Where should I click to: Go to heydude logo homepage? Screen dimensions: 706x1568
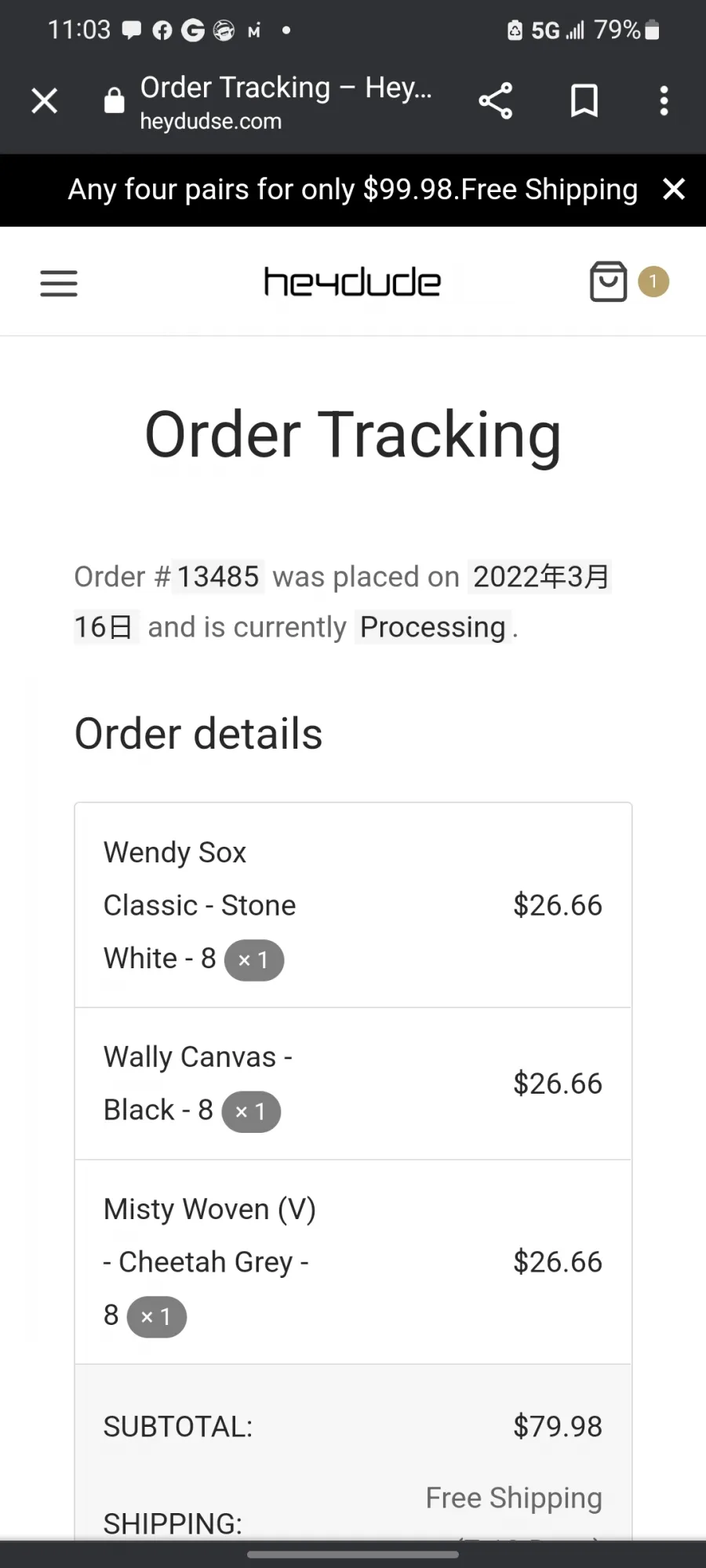(x=352, y=282)
